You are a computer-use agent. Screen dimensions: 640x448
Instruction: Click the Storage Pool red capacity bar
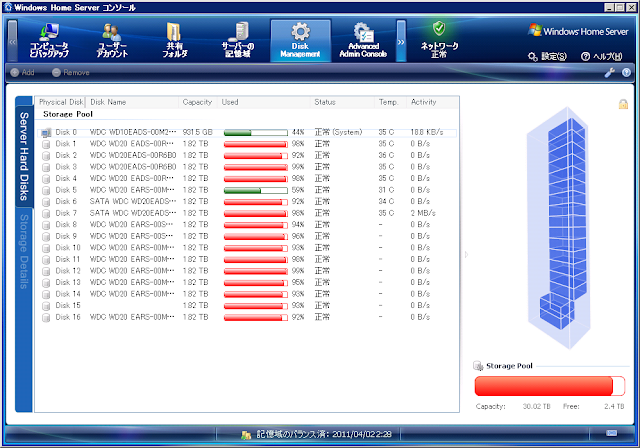550,386
